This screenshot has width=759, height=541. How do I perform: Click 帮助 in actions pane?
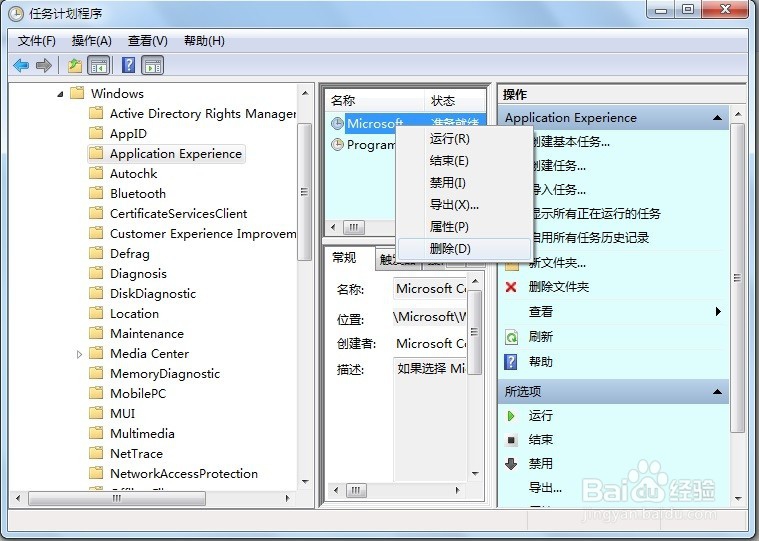pyautogui.click(x=541, y=361)
